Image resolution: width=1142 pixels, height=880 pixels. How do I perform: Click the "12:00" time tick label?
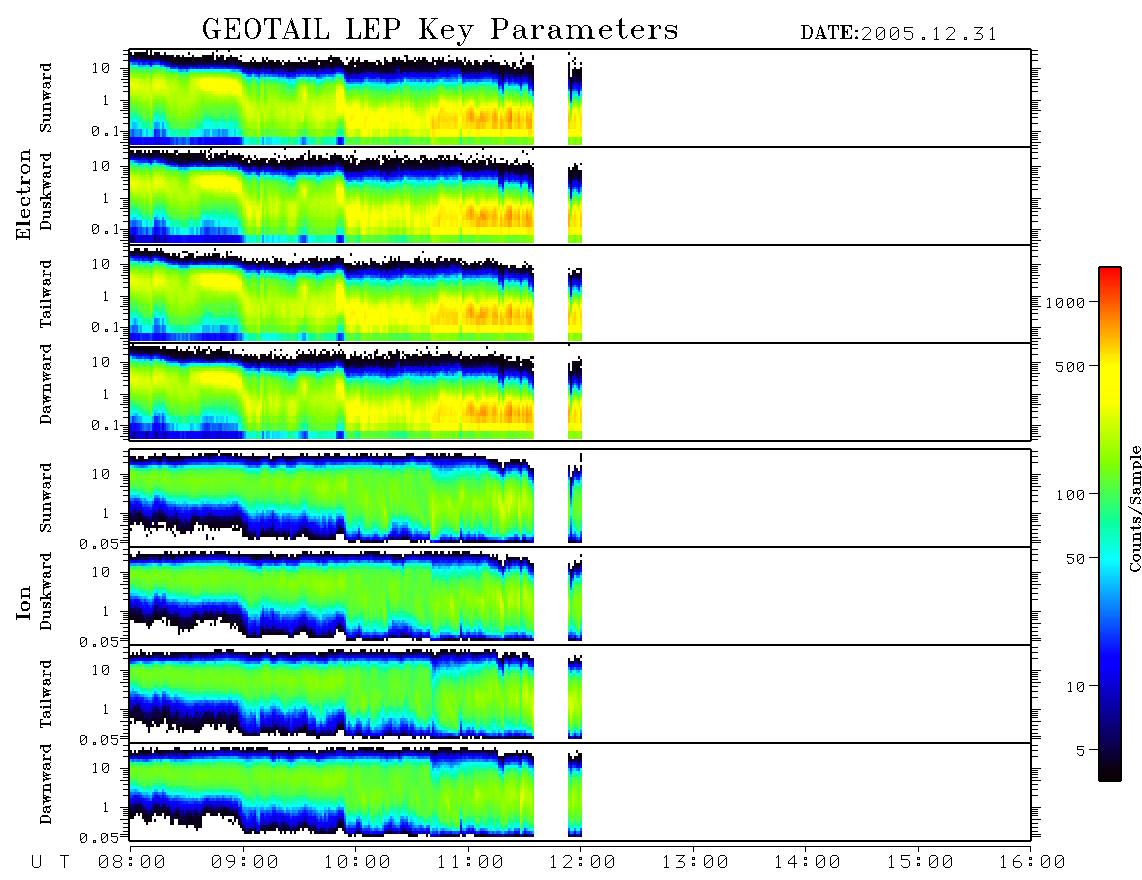(582, 863)
